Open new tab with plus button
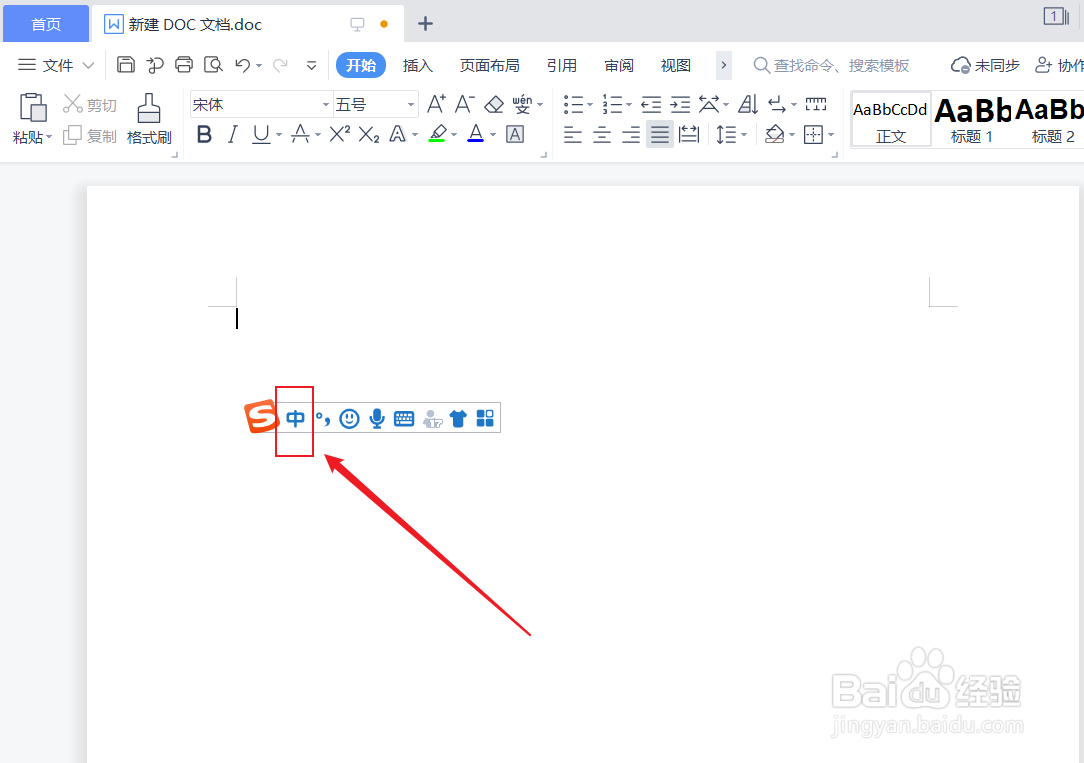 click(x=425, y=24)
